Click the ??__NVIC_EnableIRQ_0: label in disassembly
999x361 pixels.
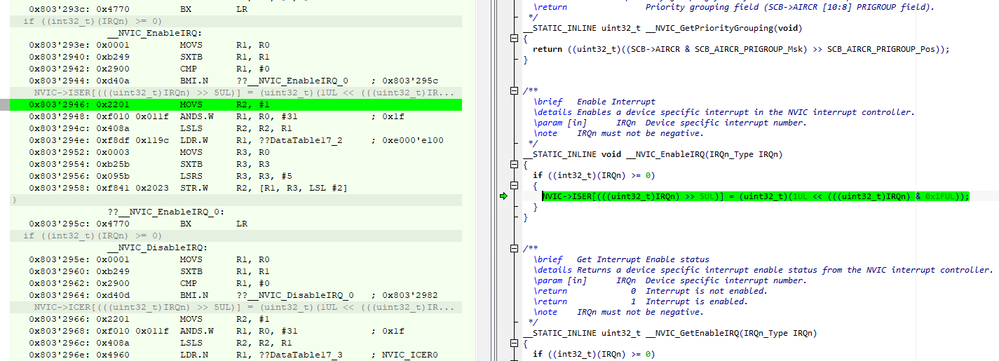tap(166, 211)
